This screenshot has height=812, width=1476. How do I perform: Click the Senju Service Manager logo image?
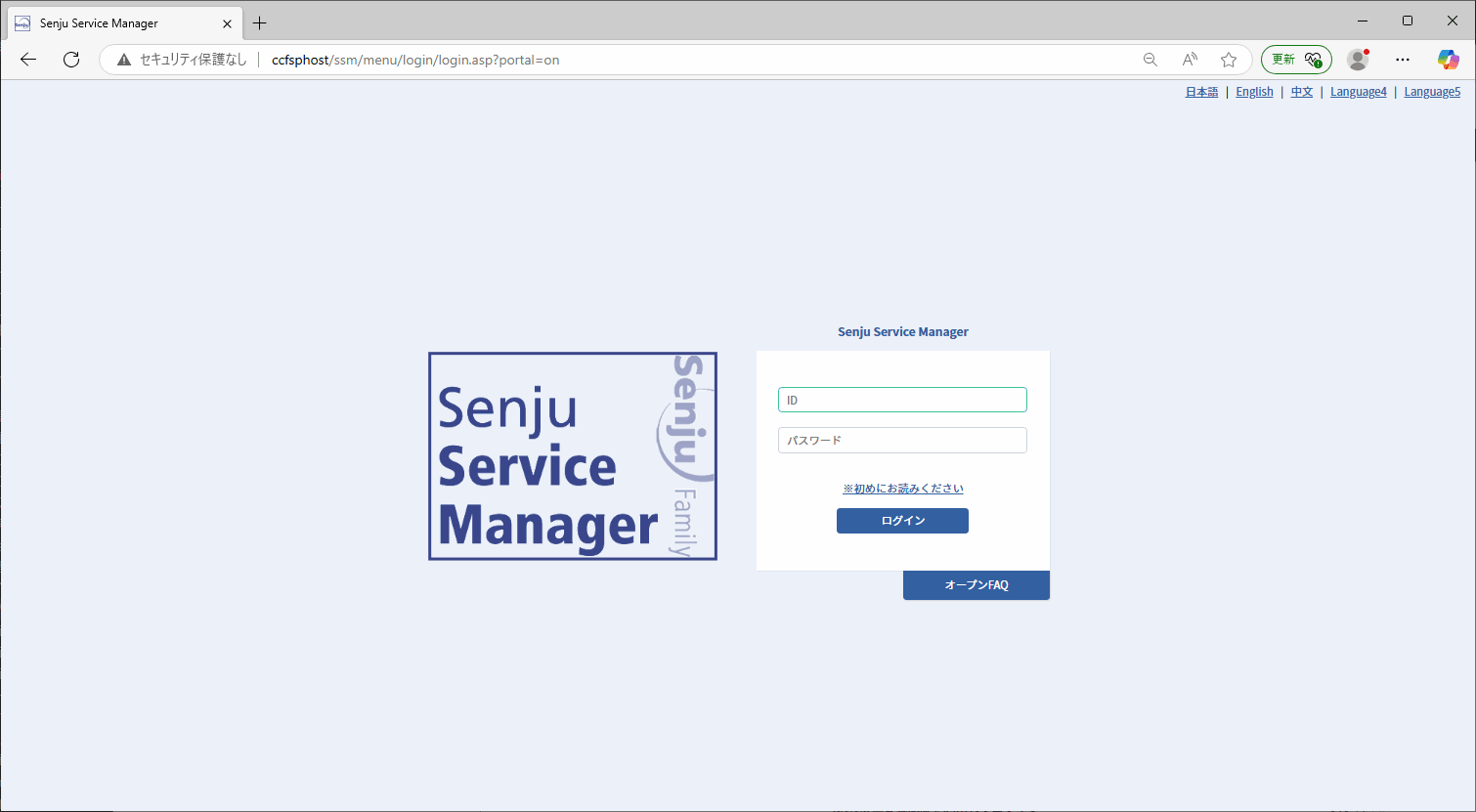click(573, 456)
